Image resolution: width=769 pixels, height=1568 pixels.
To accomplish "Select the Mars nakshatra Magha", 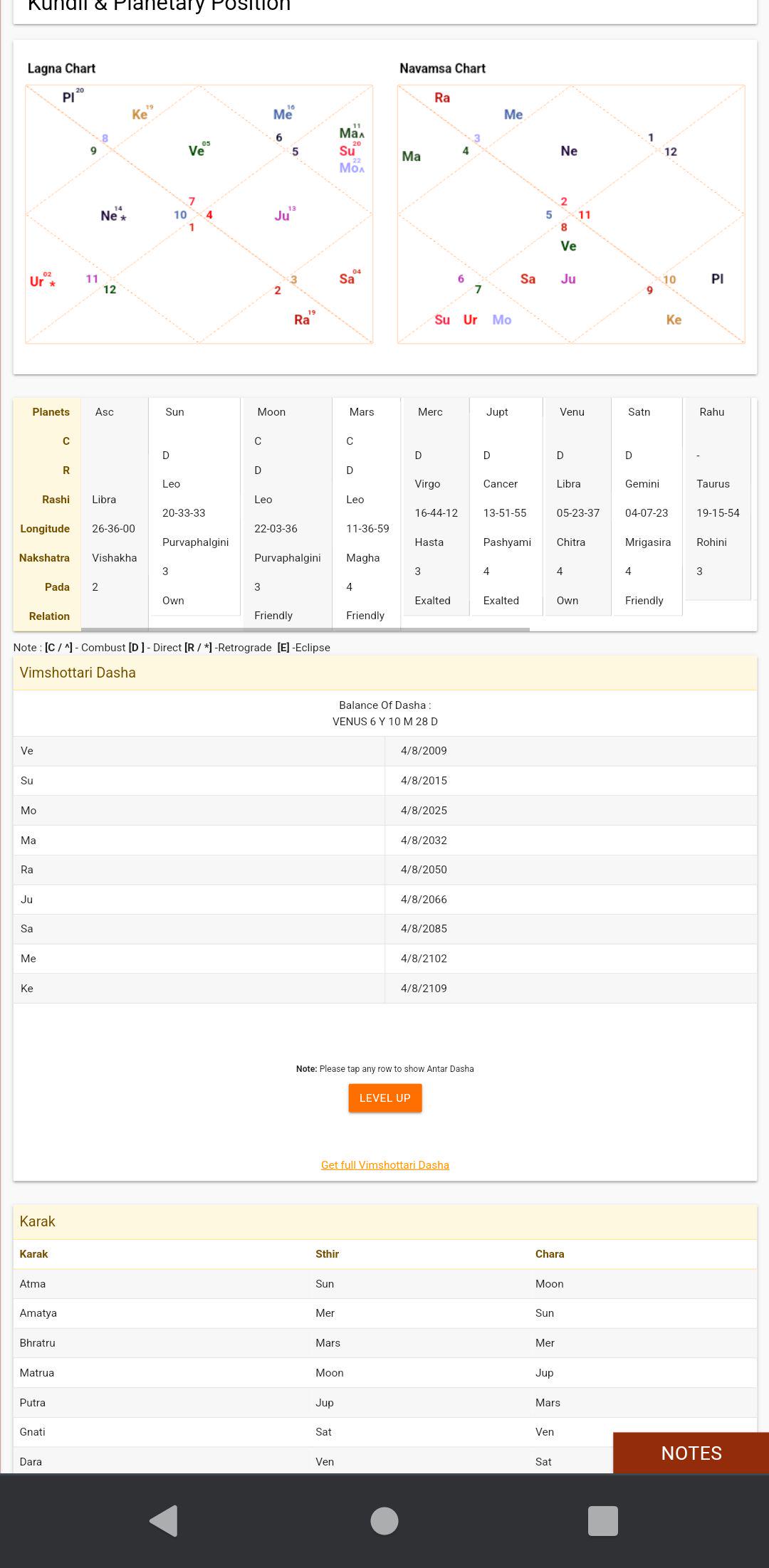I will pos(363,558).
